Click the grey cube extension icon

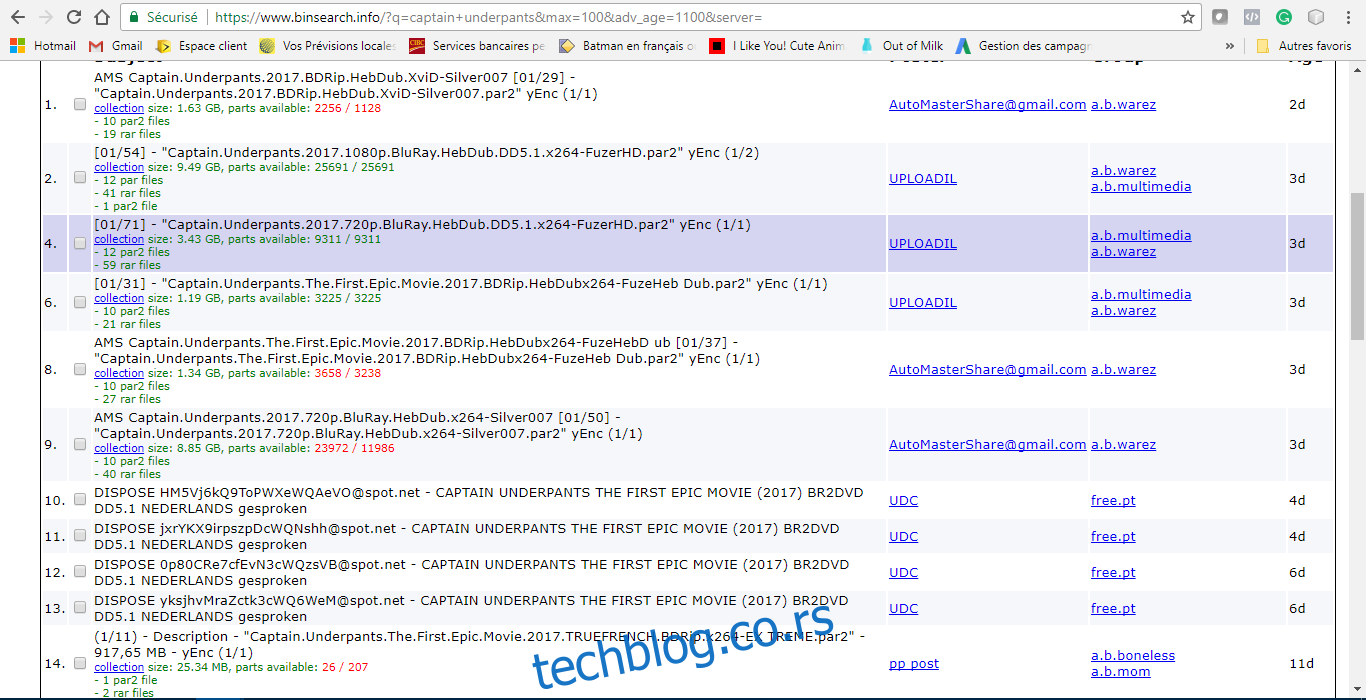click(1316, 17)
